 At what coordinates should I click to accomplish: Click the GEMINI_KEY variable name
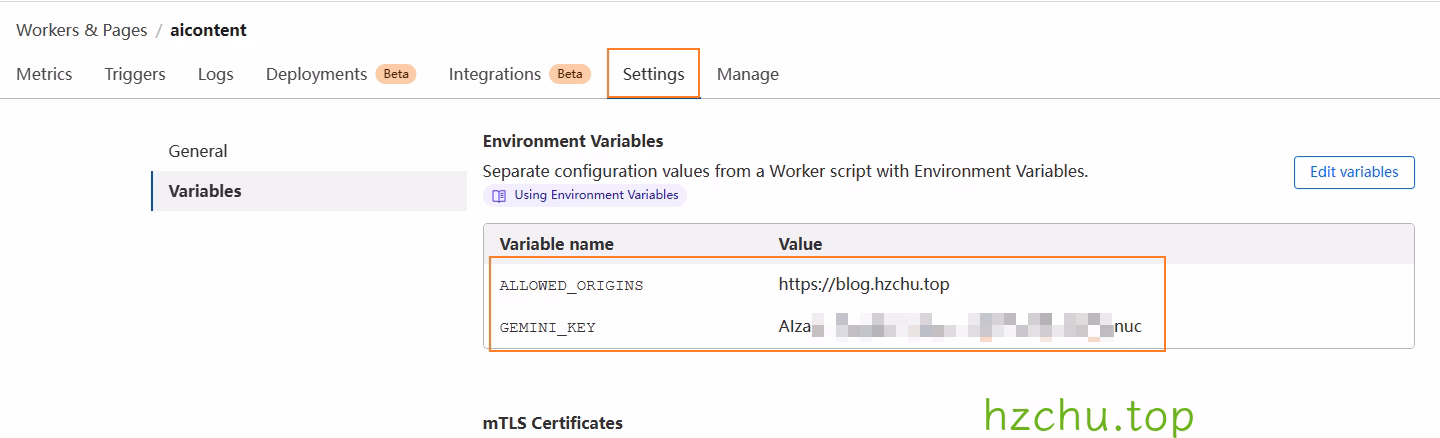tap(547, 327)
